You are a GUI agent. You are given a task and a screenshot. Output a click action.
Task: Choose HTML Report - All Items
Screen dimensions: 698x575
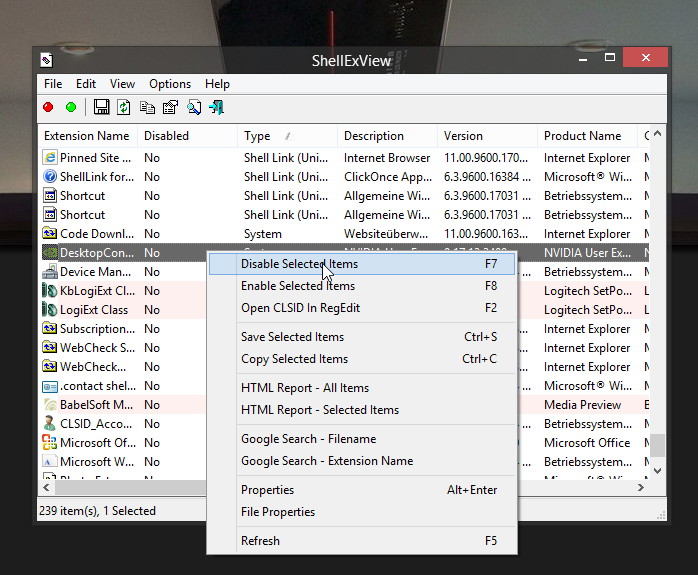[362, 388]
